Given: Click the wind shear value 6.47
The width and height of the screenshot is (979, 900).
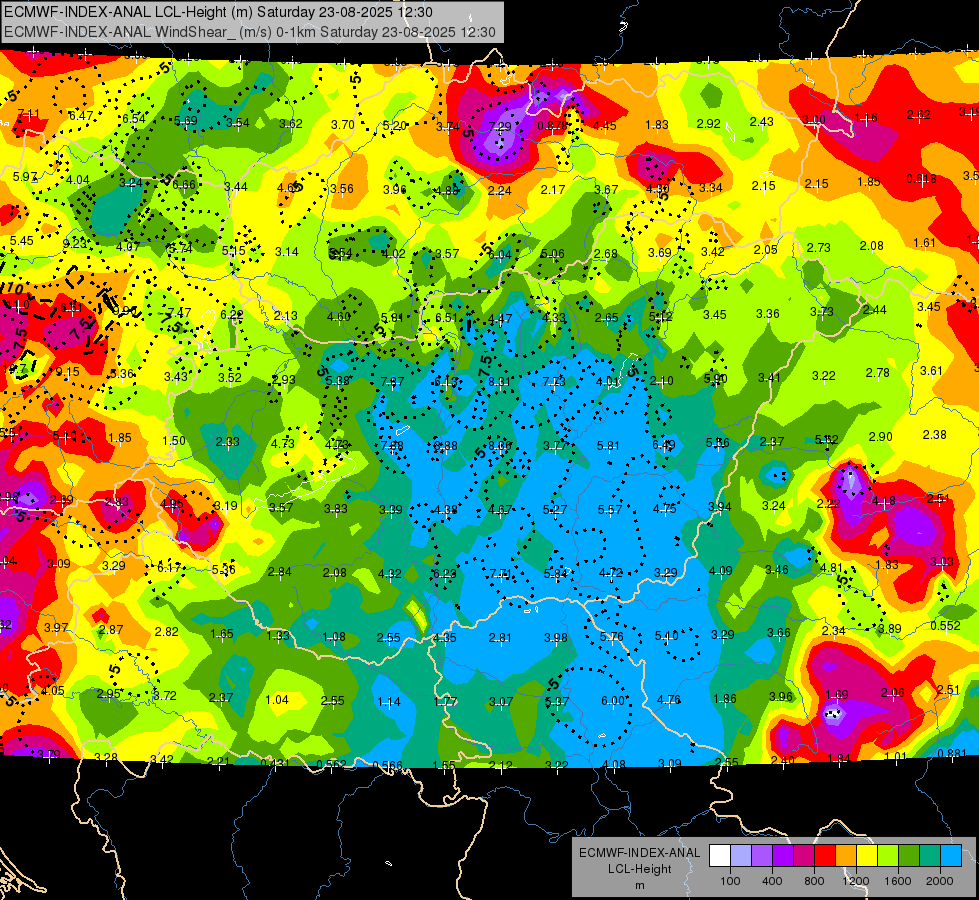Looking at the screenshot, I should (x=81, y=116).
